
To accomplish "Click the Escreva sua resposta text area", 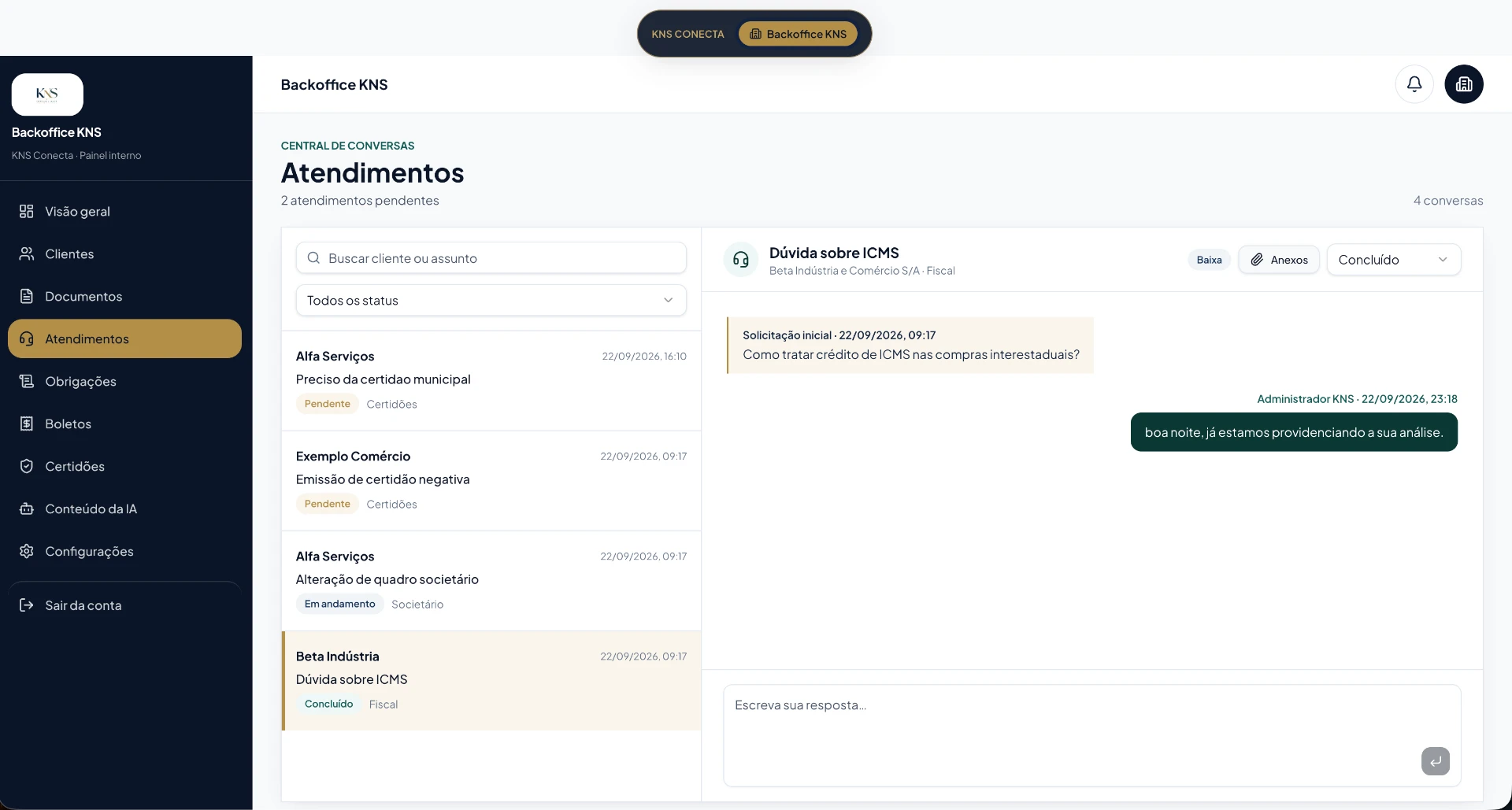I will click(1091, 735).
